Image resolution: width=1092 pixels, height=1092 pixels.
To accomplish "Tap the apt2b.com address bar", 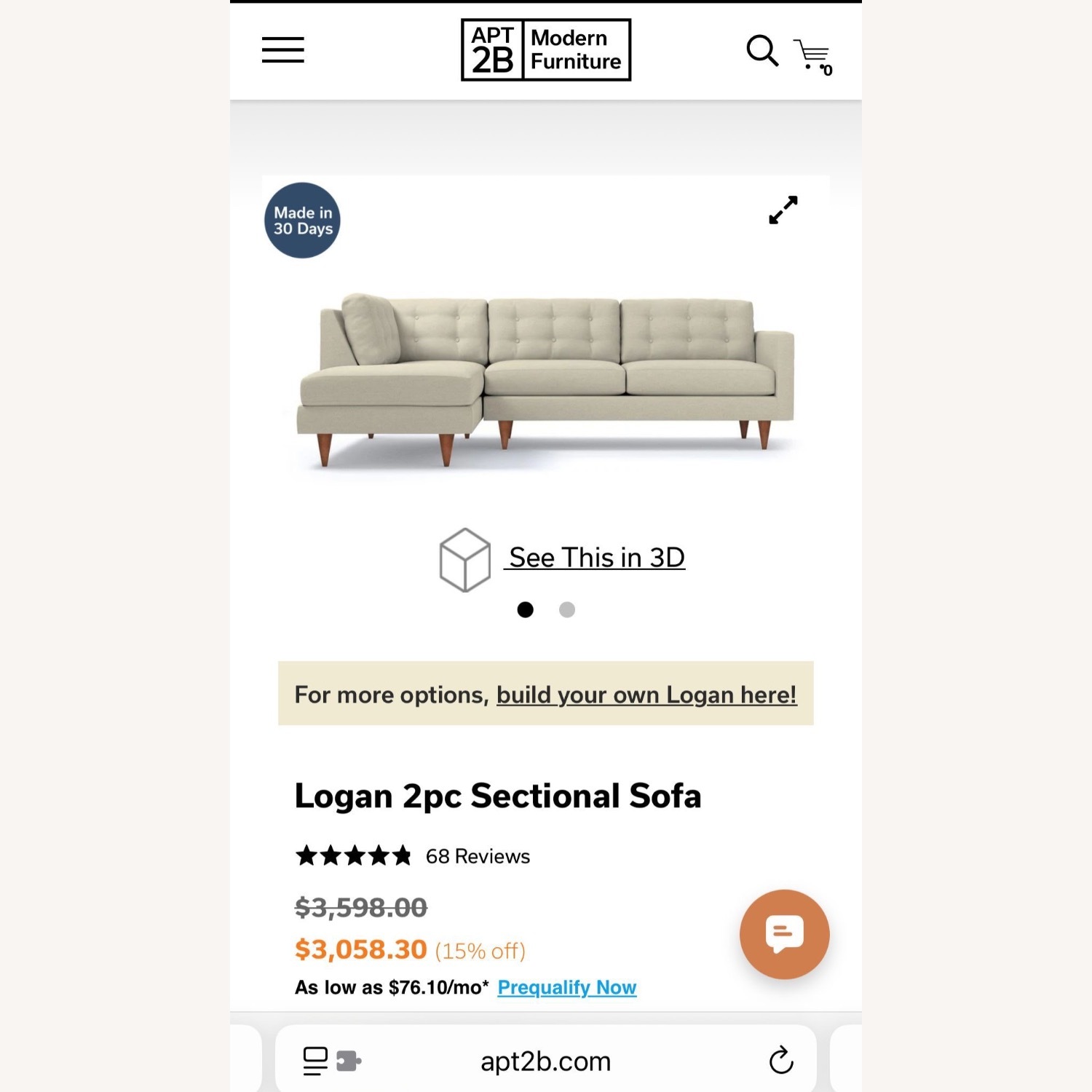I will coord(547,1061).
